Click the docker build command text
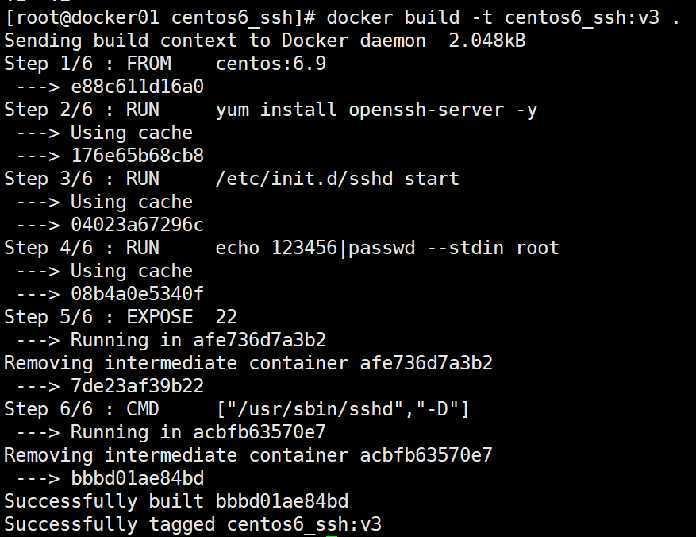Viewport: 697px width, 537px height. click(x=503, y=19)
